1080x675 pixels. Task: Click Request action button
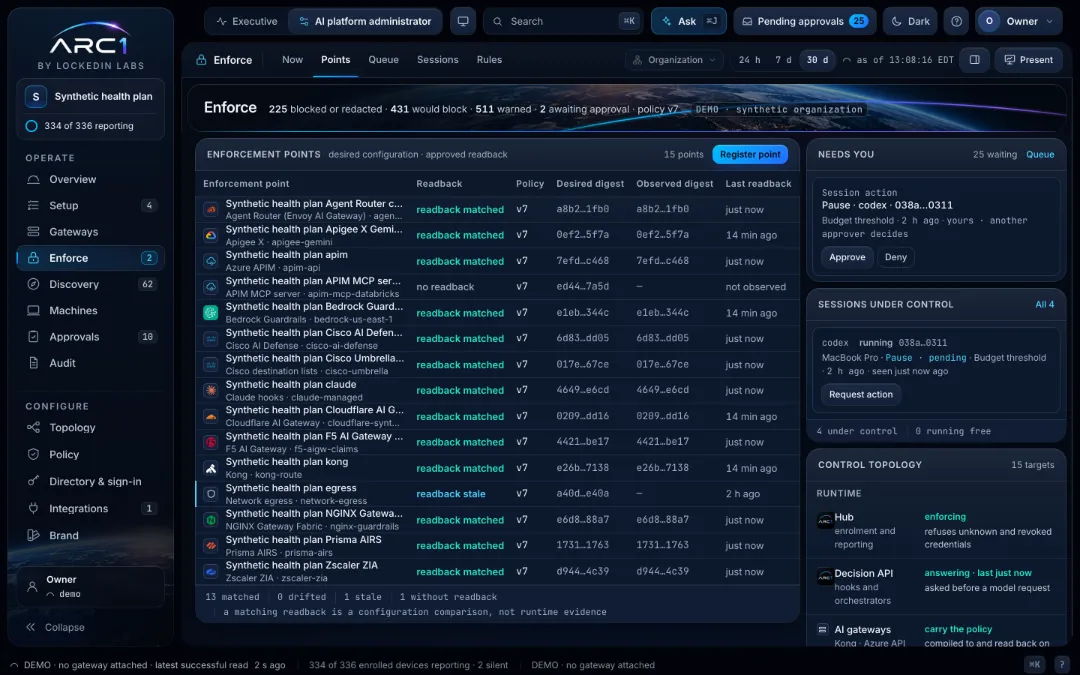point(860,394)
